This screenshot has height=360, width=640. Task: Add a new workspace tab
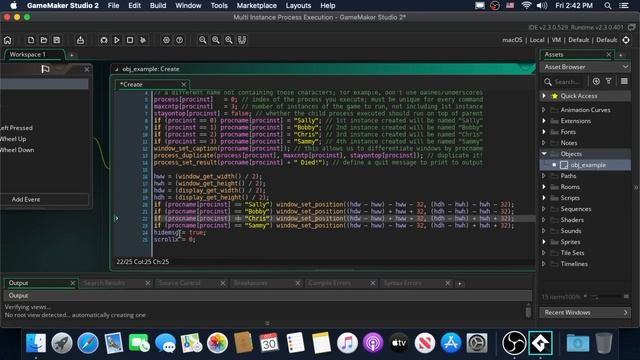click(x=71, y=55)
